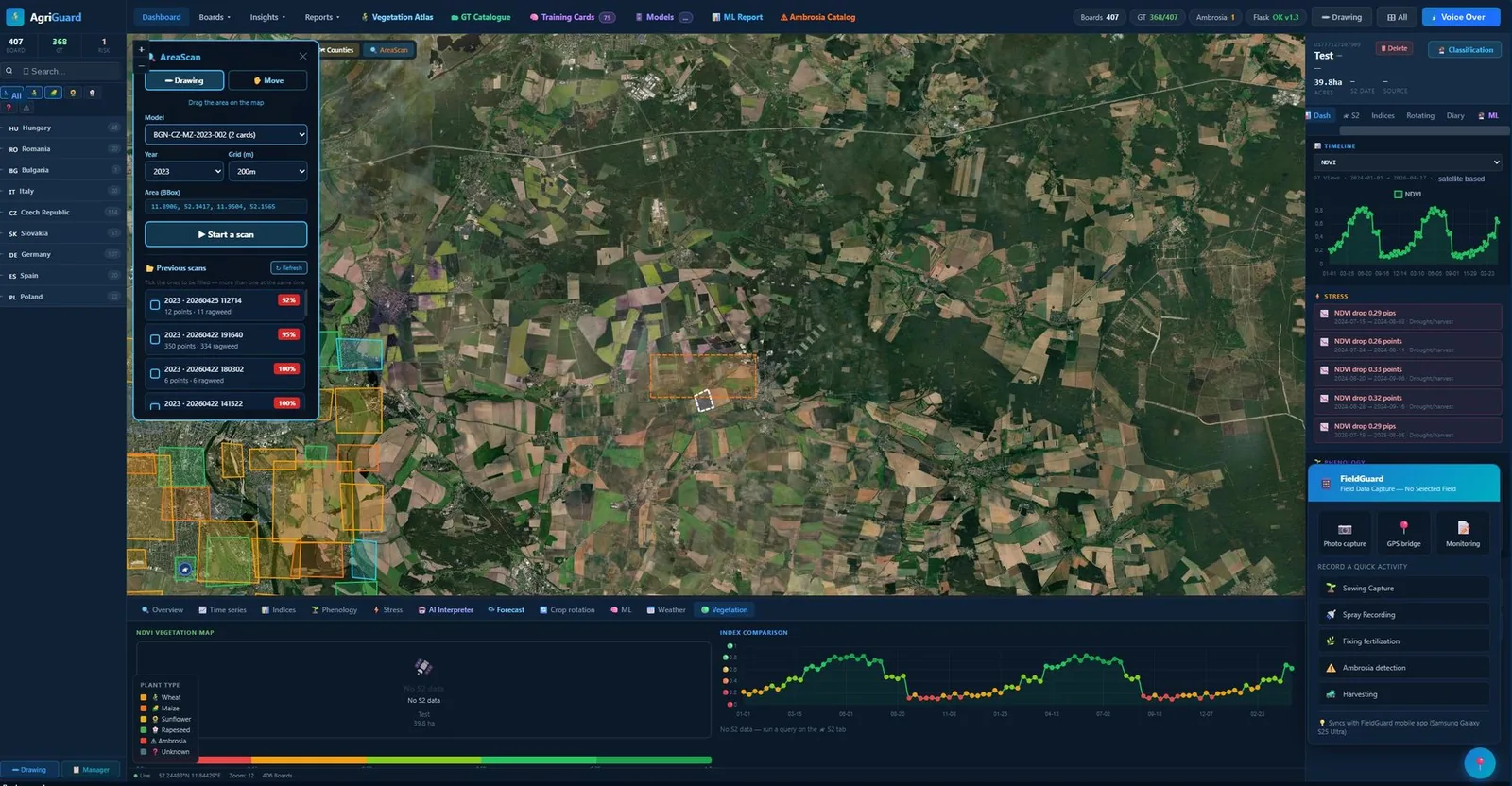Switch to the AI Interpreter tab
Viewport: 1512px width, 786px height.
point(446,610)
